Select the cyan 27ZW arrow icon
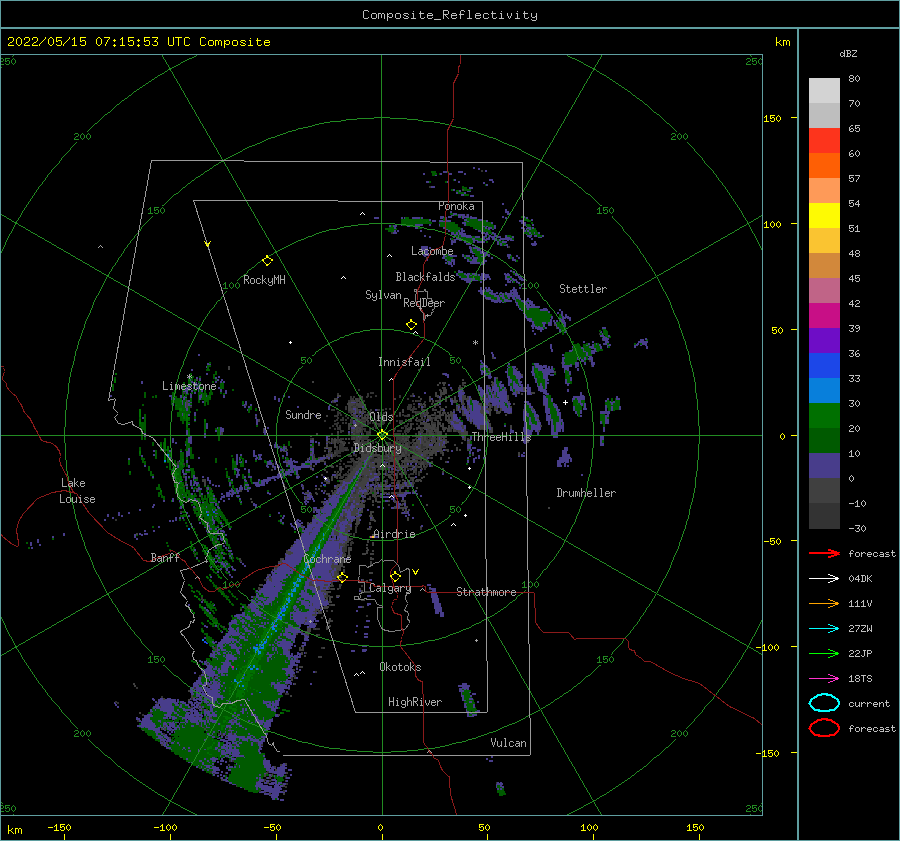The image size is (900, 841). [824, 629]
